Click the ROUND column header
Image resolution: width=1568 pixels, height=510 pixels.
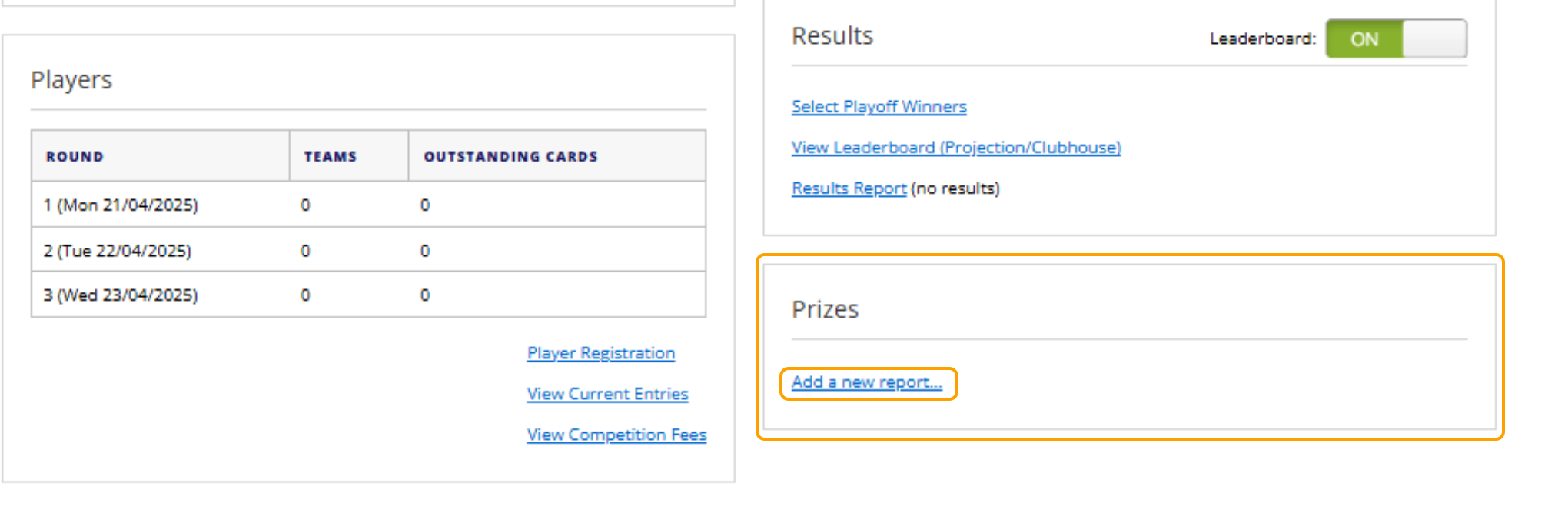point(75,157)
